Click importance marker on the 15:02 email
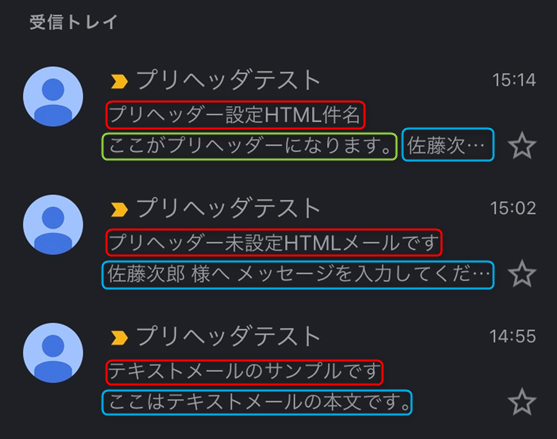The image size is (557, 439). pyautogui.click(x=119, y=210)
